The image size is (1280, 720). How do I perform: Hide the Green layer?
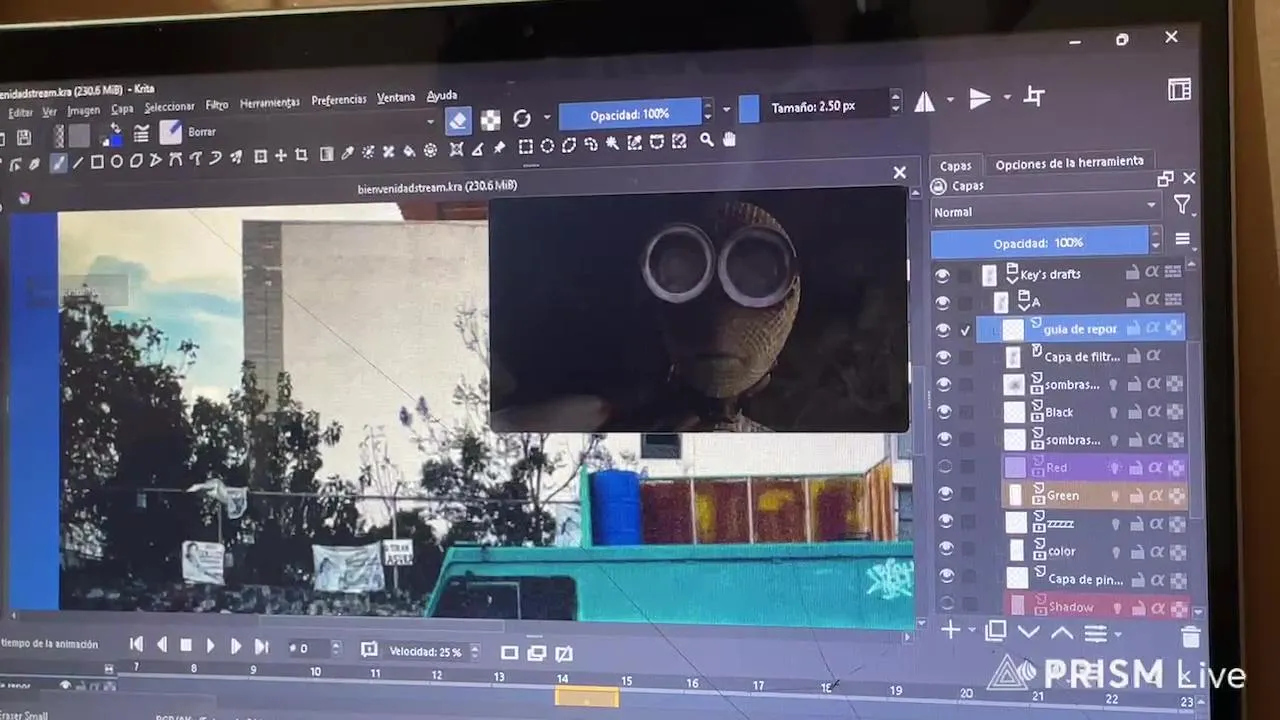click(x=944, y=493)
